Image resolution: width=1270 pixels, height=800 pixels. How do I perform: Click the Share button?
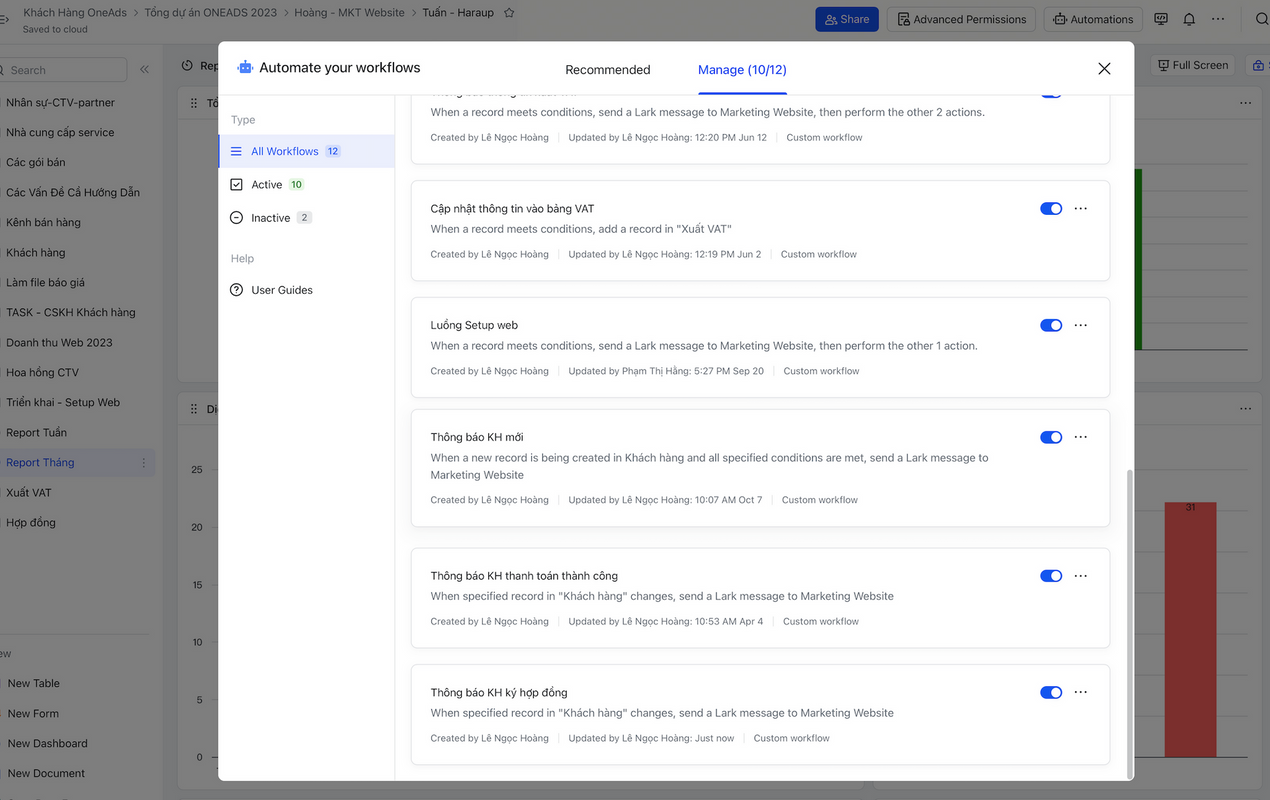(x=847, y=19)
